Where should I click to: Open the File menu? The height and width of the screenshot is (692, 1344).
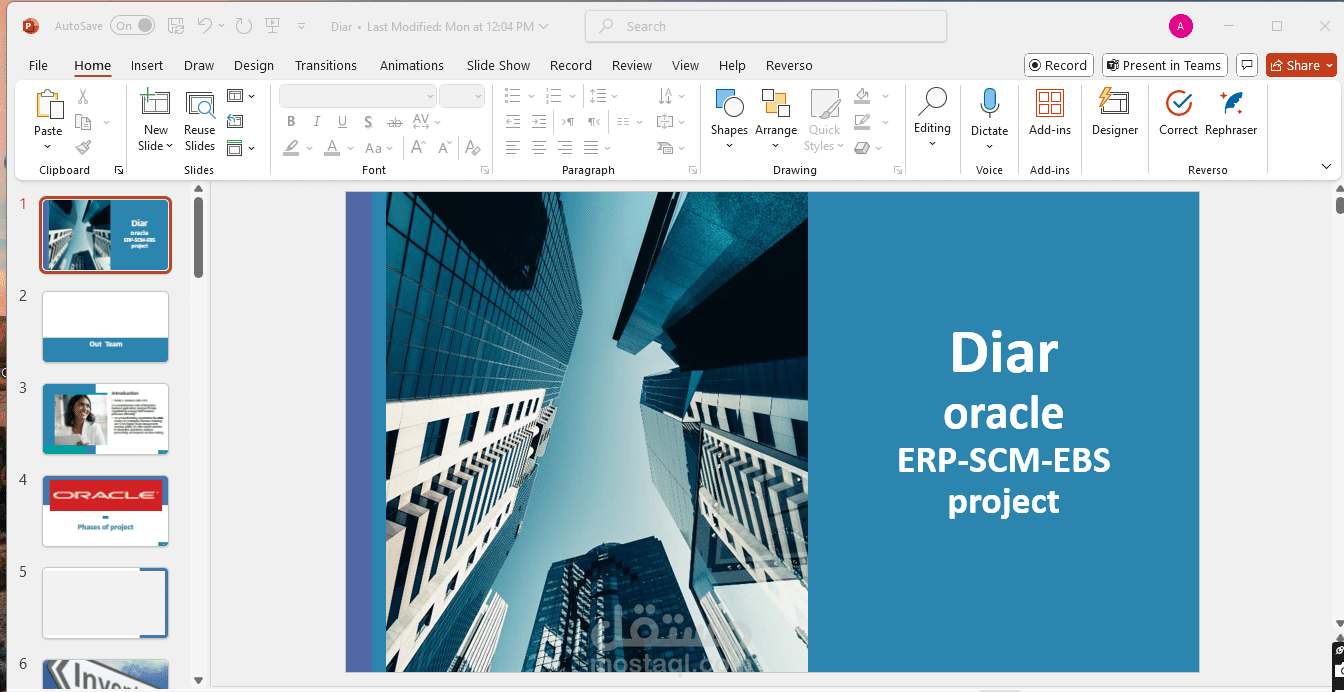pos(38,65)
